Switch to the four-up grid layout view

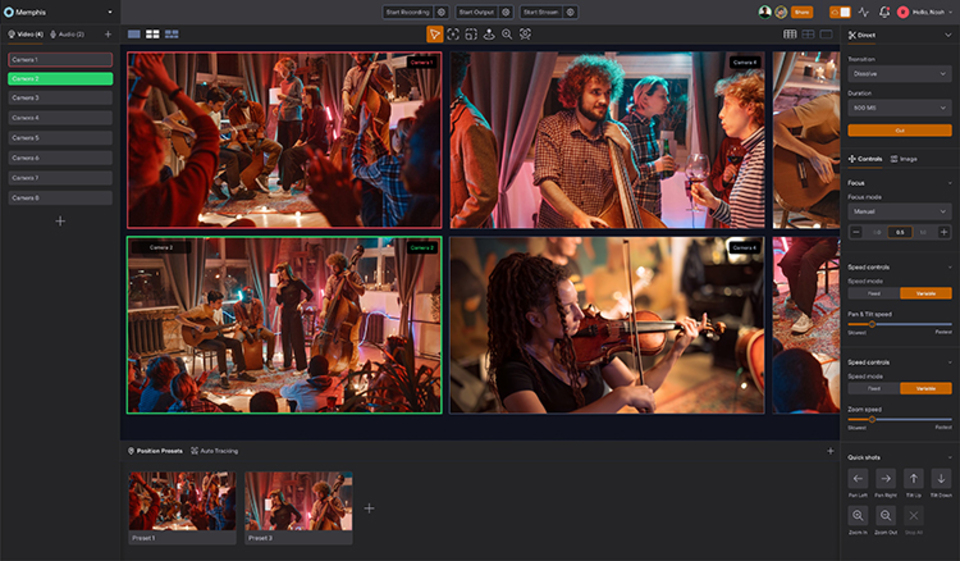pyautogui.click(x=152, y=34)
